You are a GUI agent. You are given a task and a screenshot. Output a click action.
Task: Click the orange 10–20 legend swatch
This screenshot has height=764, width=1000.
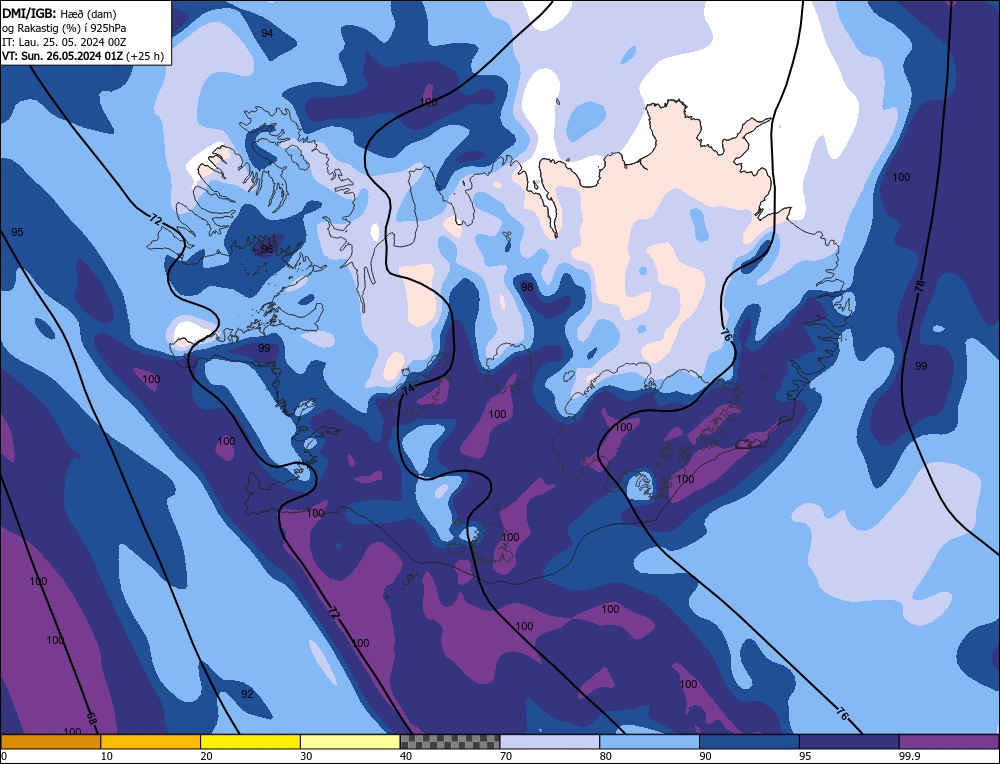[x=151, y=742]
